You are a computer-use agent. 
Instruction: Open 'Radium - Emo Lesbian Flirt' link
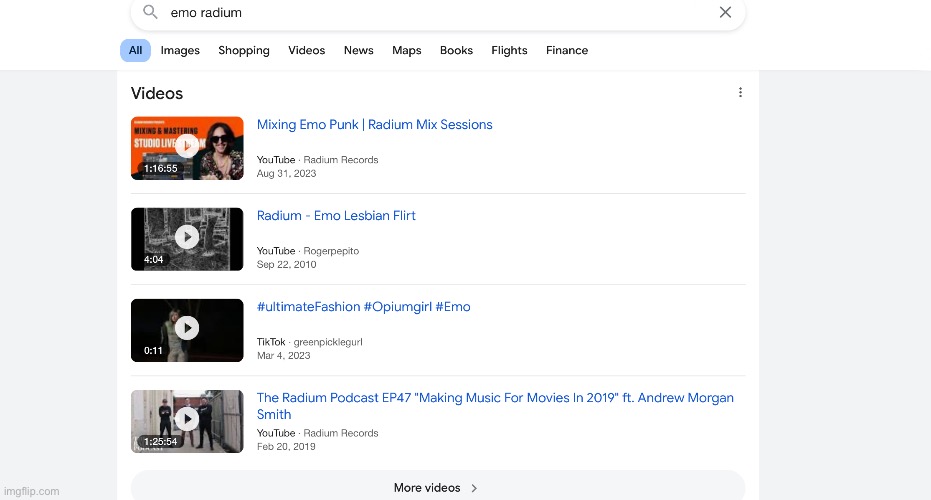(x=336, y=216)
